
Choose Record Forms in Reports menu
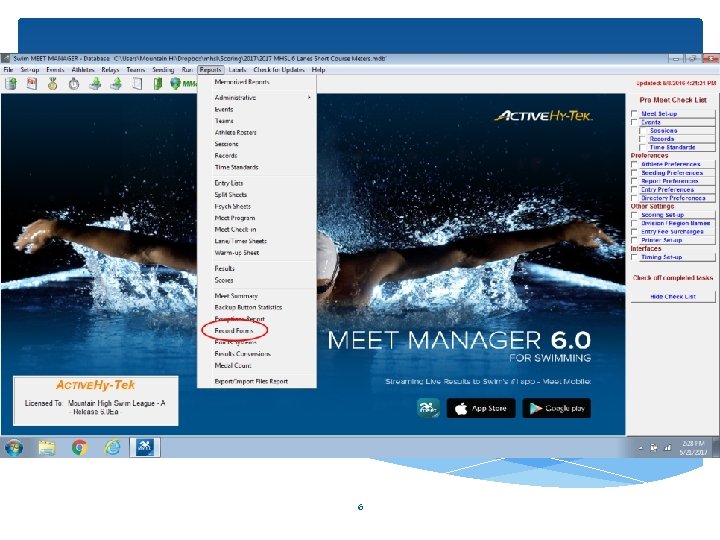click(234, 331)
